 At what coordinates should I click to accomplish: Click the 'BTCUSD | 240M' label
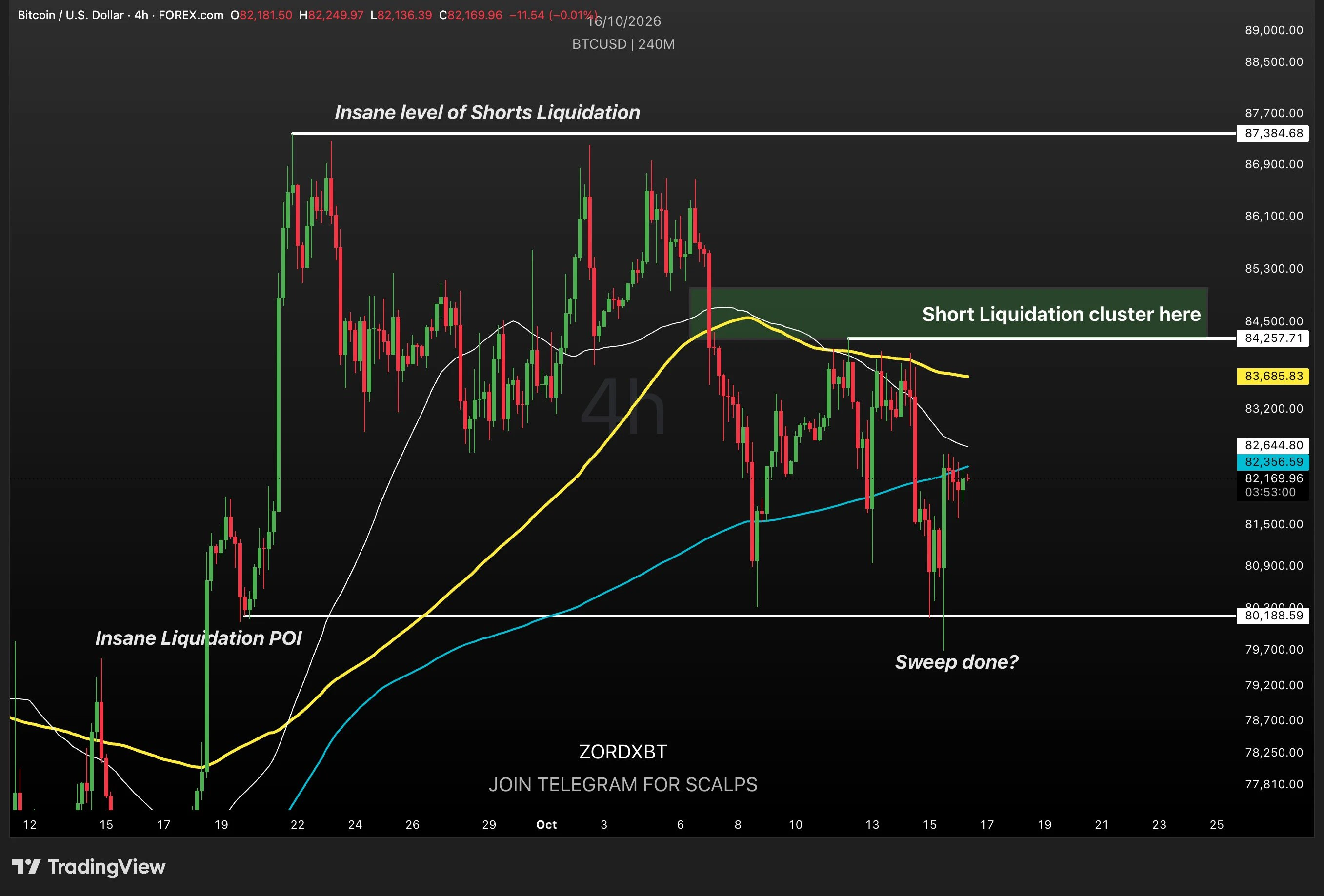(x=623, y=44)
